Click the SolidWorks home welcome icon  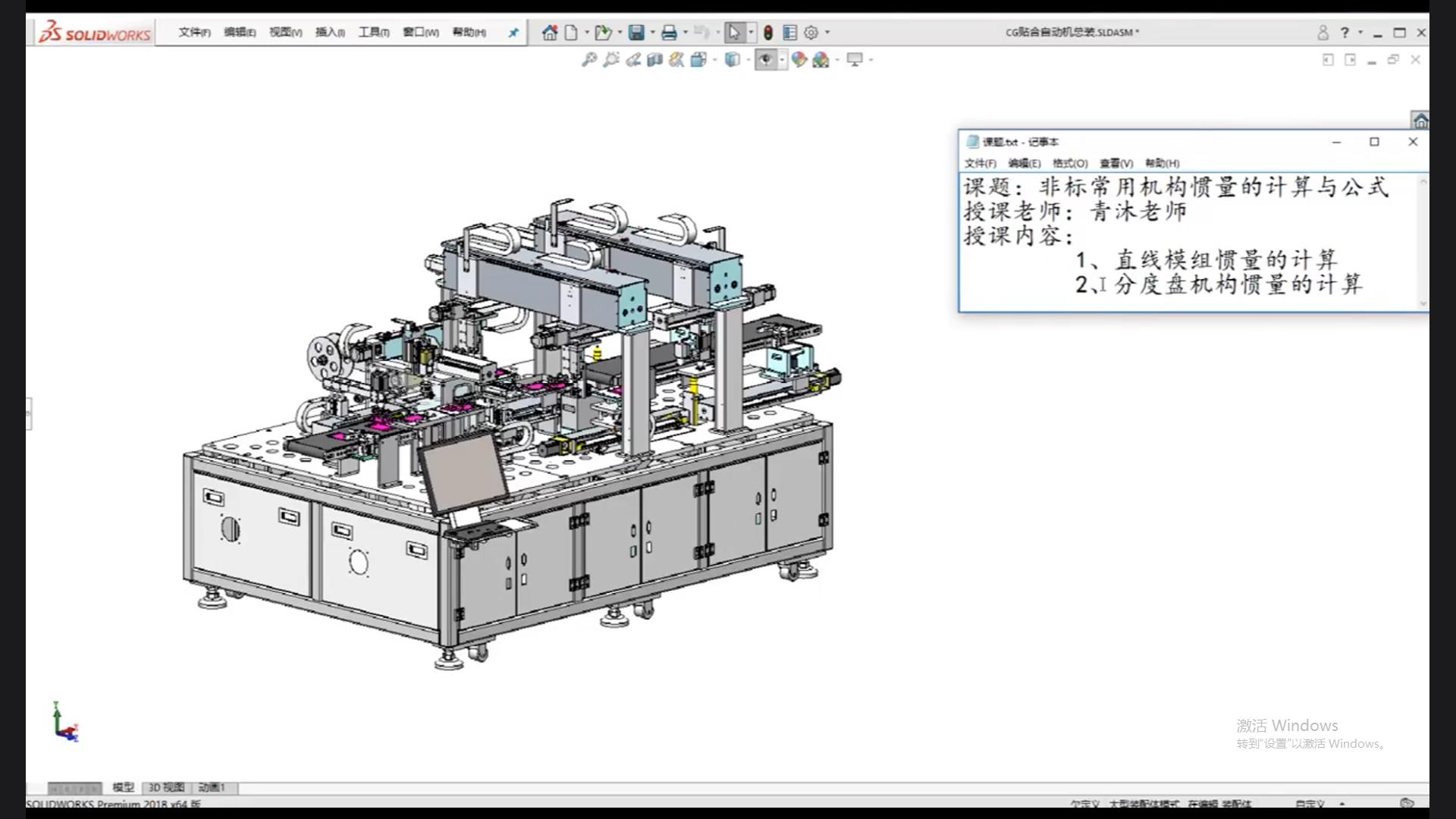(x=550, y=33)
